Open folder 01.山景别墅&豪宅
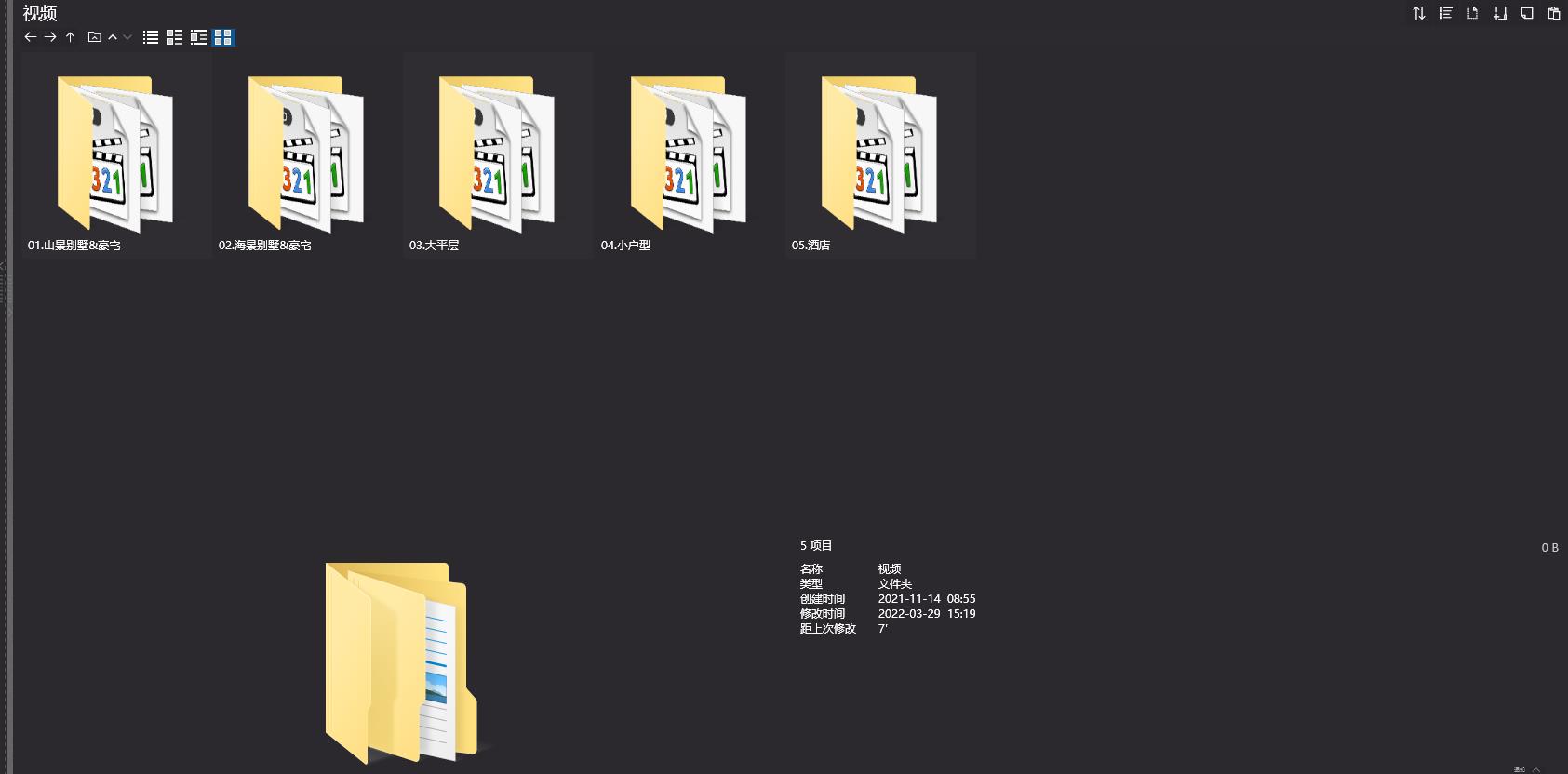This screenshot has width=1568, height=774. (x=116, y=154)
